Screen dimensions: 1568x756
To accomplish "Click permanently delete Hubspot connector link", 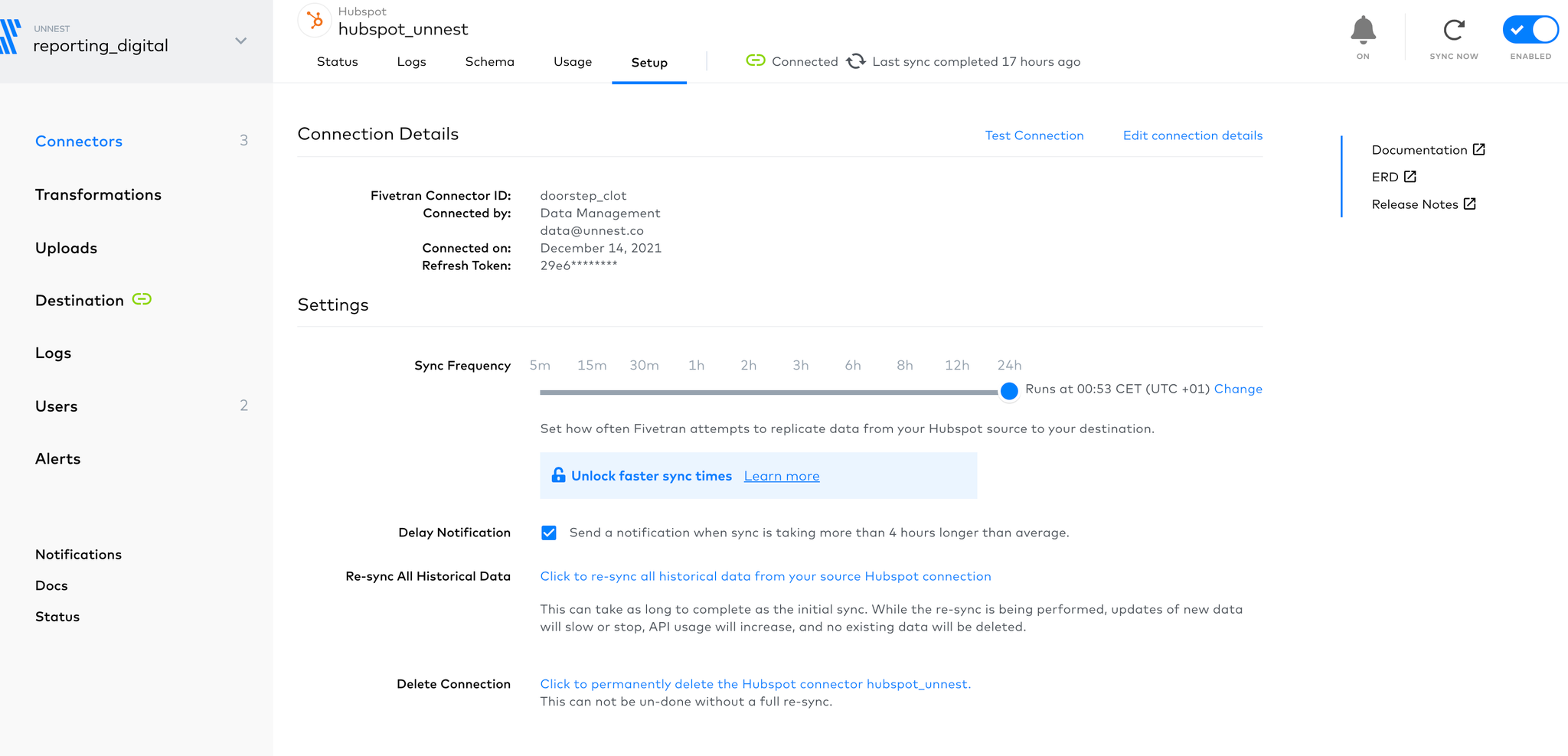I will point(756,684).
